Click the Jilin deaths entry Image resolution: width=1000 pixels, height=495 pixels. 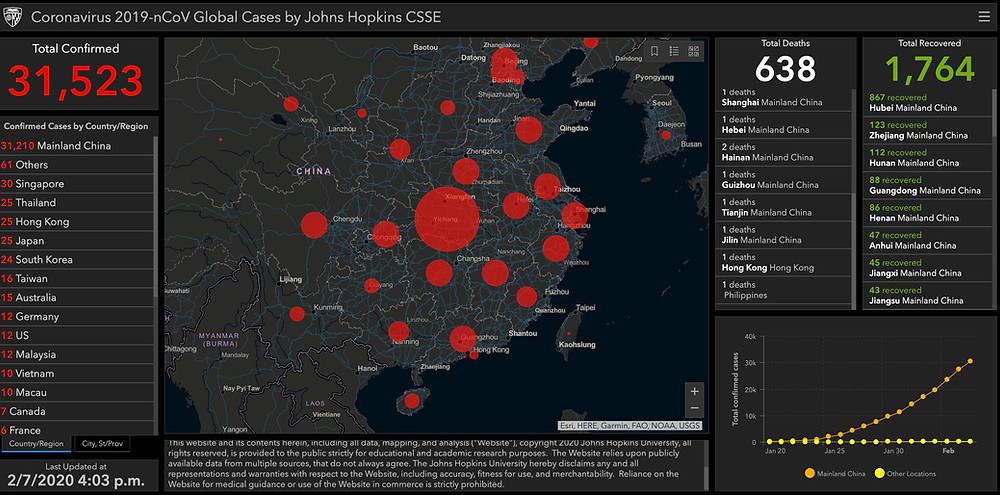tap(784, 235)
